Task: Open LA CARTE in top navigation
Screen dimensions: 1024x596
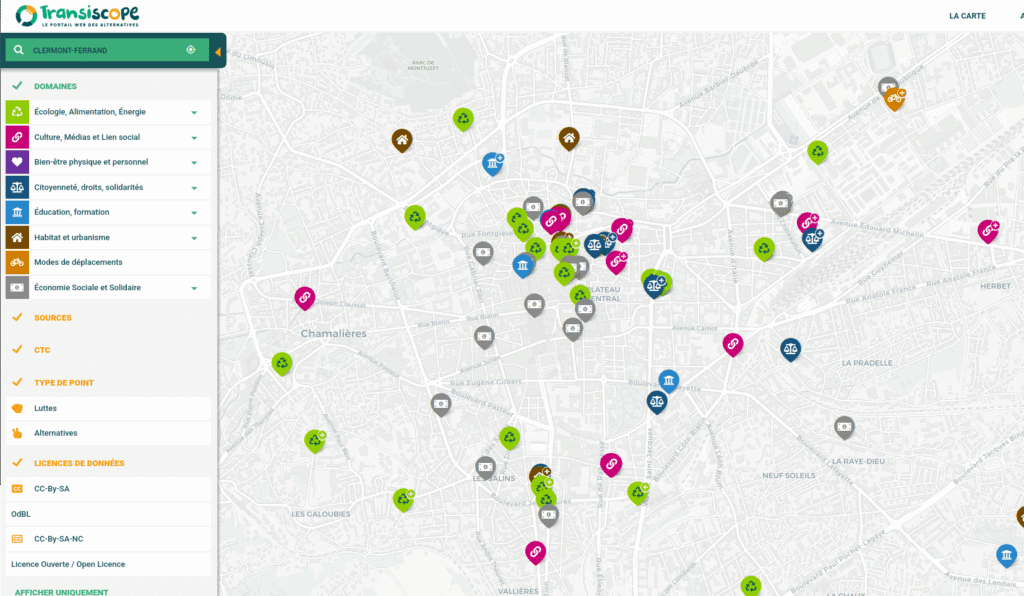Action: [967, 16]
